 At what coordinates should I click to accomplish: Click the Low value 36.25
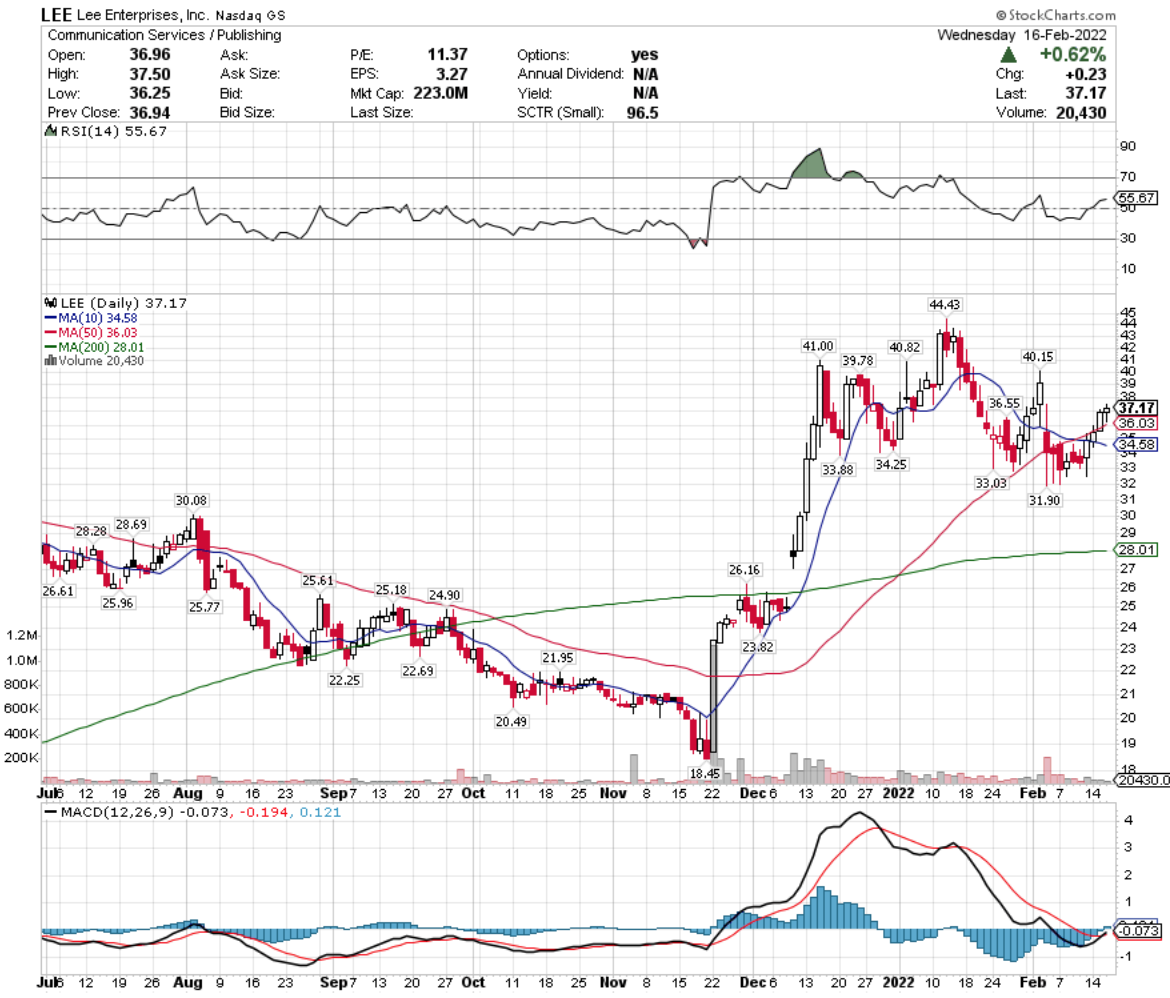point(150,93)
